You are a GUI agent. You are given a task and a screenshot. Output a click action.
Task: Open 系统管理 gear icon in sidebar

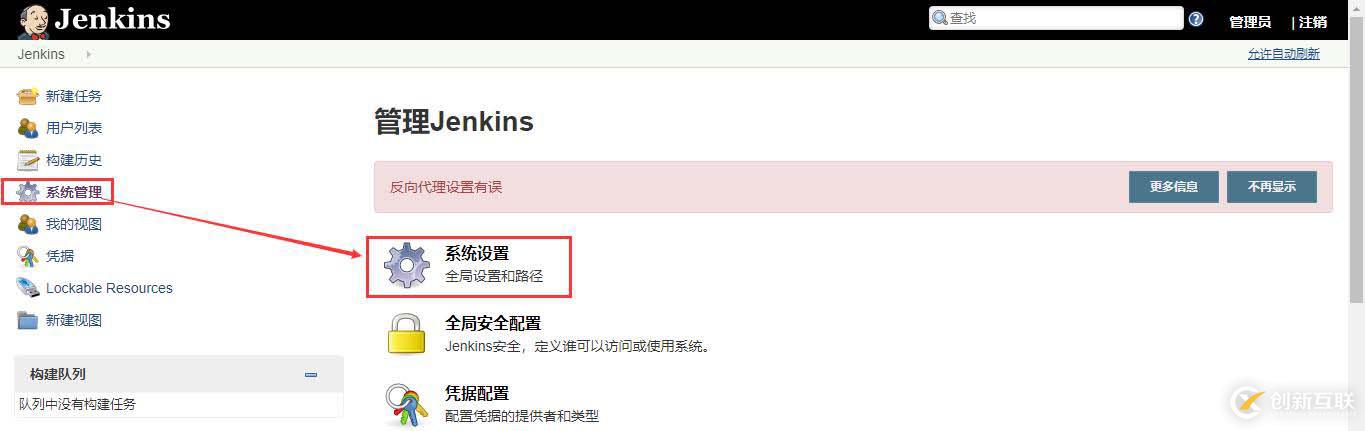point(28,192)
